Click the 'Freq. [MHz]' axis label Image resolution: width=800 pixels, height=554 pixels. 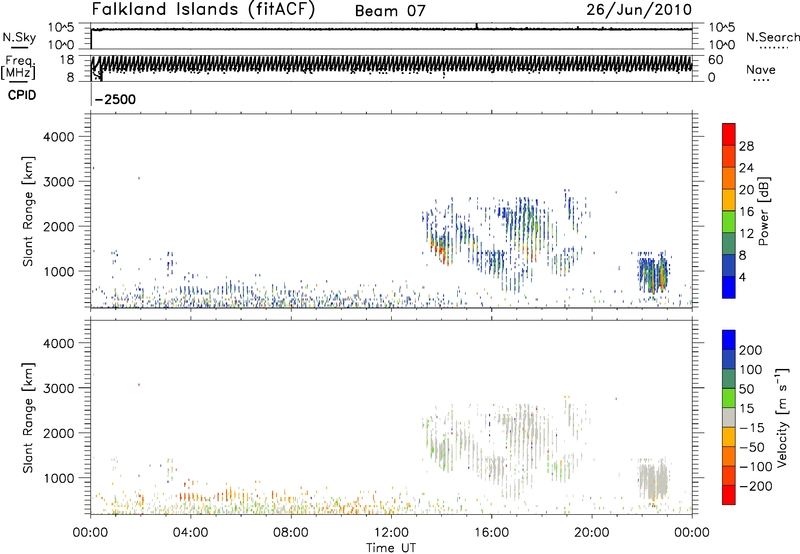(x=18, y=67)
